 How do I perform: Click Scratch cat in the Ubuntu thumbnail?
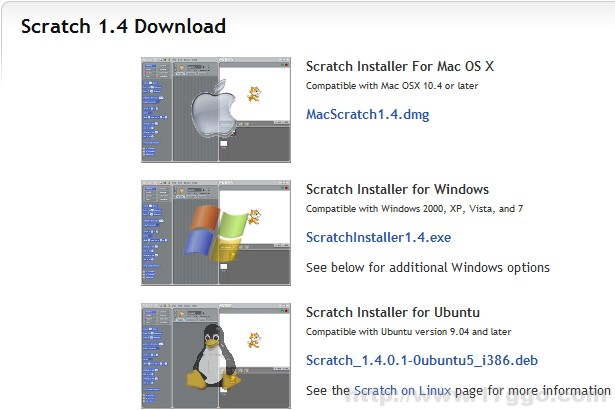(x=253, y=341)
